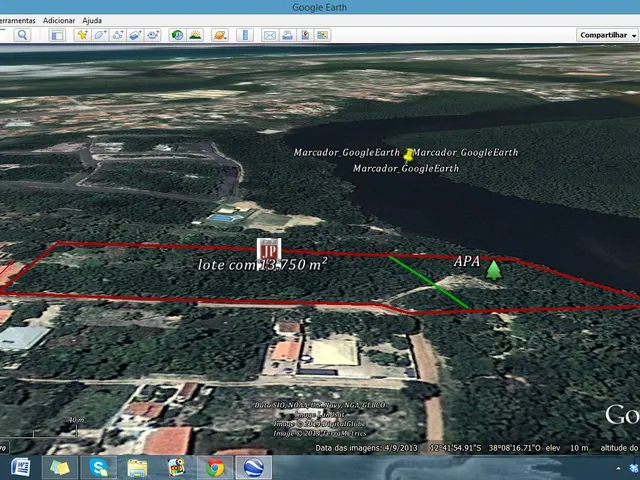Click the 'lote com 13.750 m²' label
The image size is (640, 480).
pos(262,264)
